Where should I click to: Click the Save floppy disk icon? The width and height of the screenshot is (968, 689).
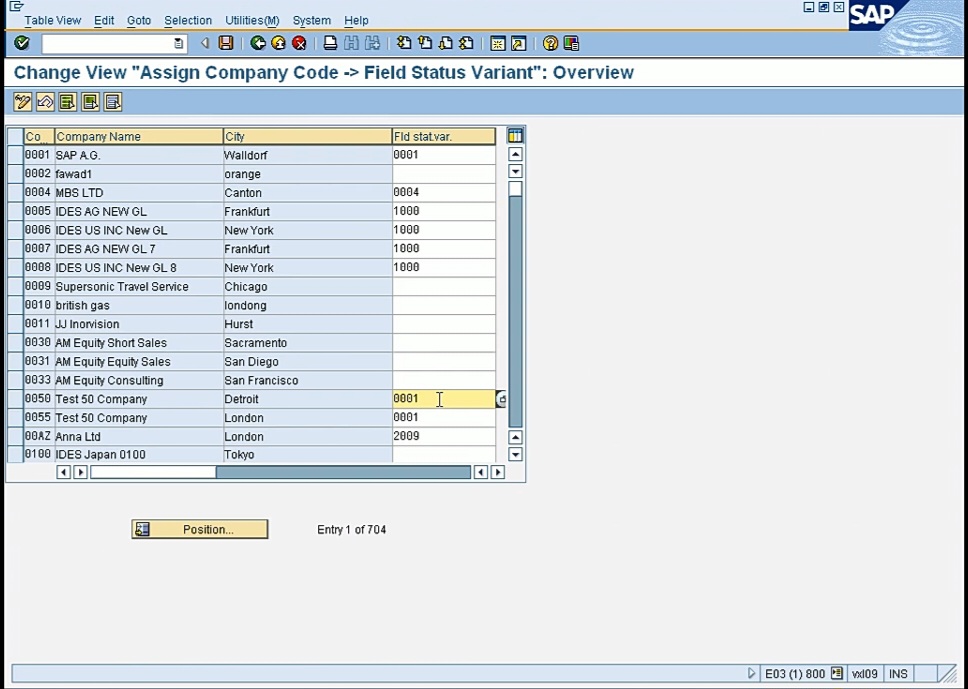(x=226, y=43)
